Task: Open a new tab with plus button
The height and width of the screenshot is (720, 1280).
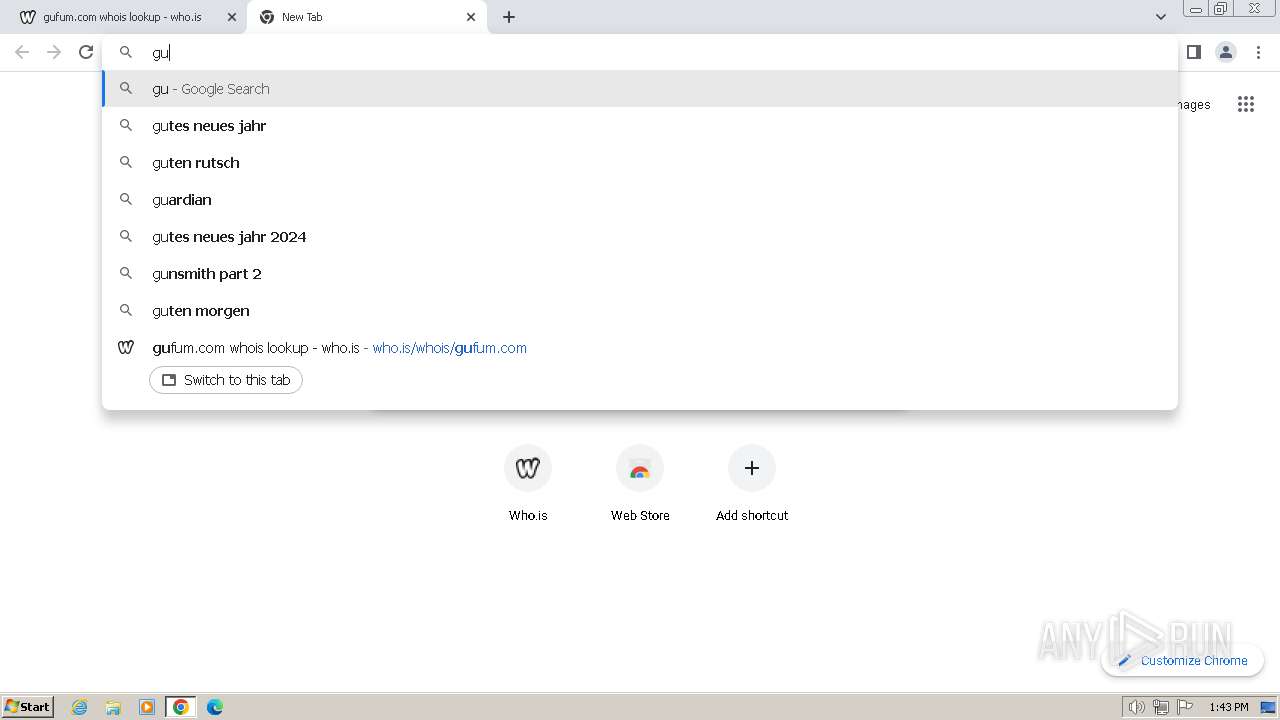Action: point(508,17)
